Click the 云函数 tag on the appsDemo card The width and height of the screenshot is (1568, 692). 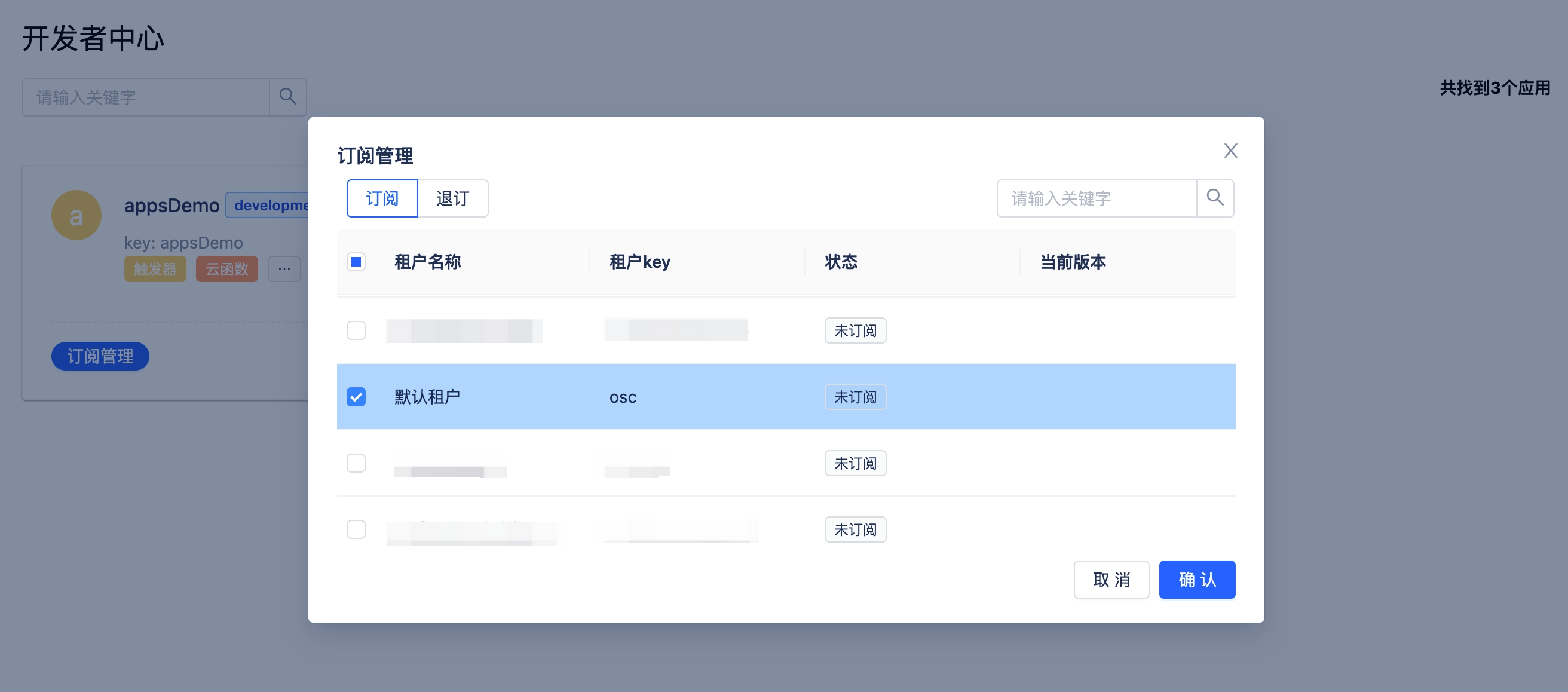point(226,268)
